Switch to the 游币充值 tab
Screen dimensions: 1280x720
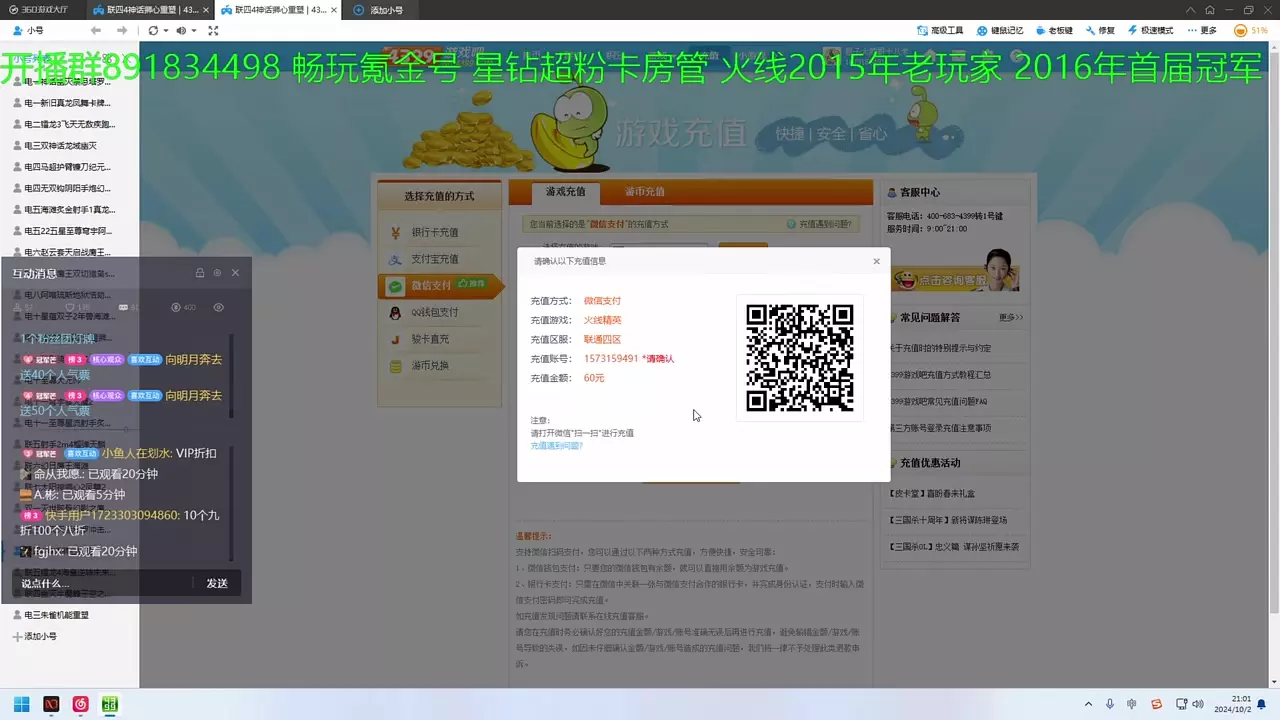click(645, 191)
